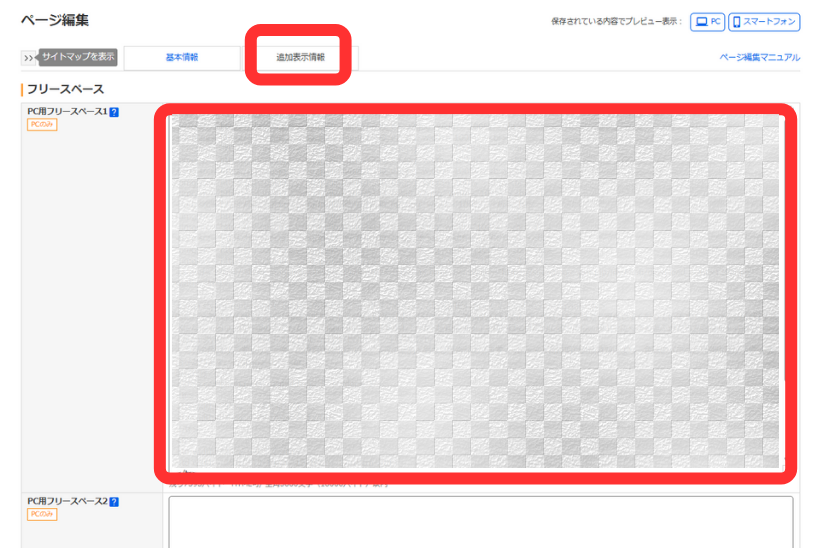This screenshot has height=548, width=834.
Task: Open the ページ編集マニュアル link
Action: click(x=759, y=58)
